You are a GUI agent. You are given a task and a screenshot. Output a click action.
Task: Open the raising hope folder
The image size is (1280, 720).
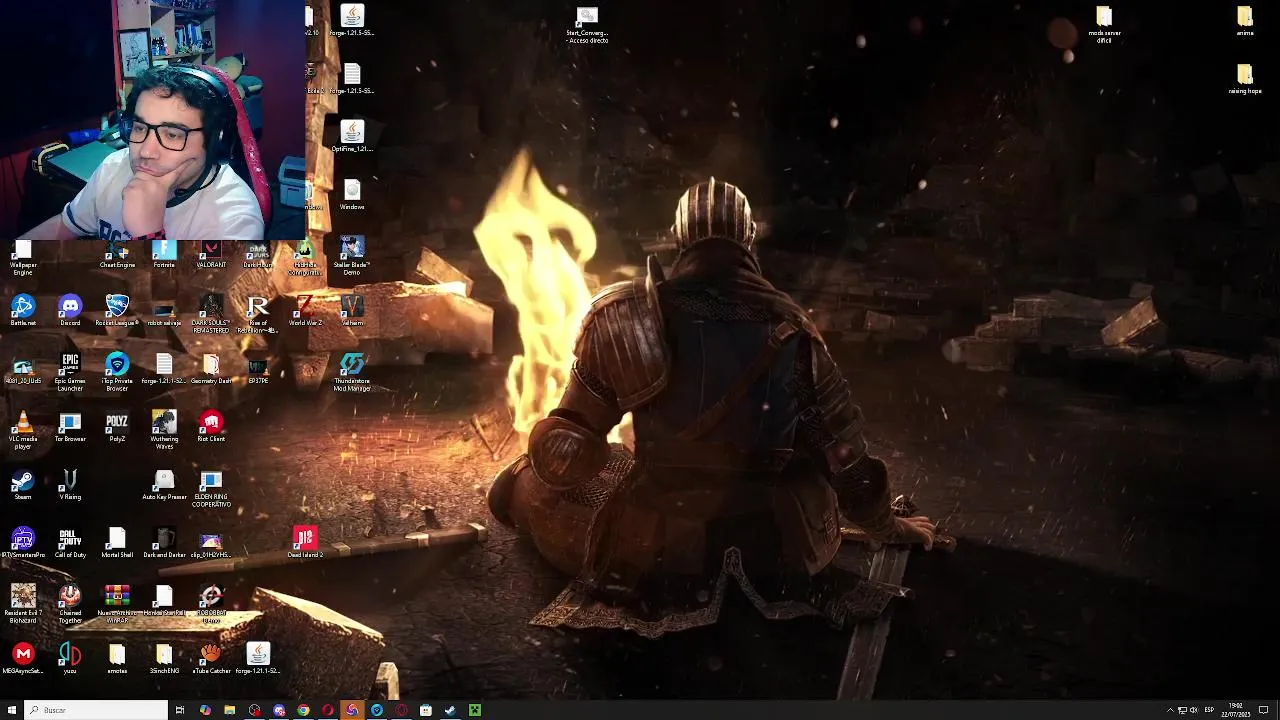1245,79
